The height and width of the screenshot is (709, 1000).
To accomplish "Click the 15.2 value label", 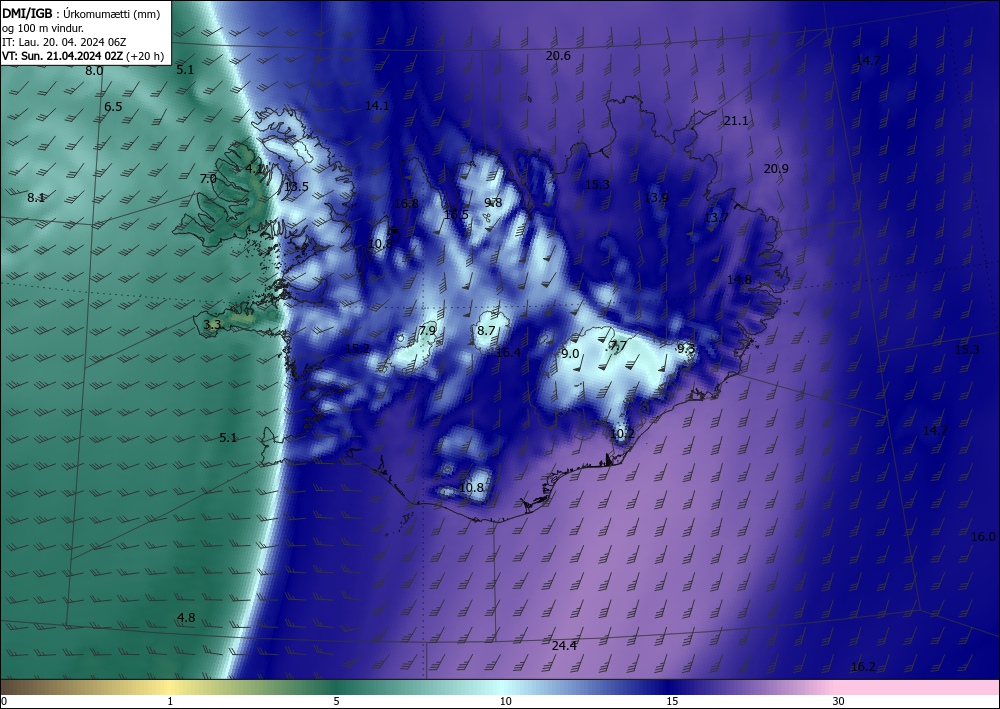I will tap(357, 349).
